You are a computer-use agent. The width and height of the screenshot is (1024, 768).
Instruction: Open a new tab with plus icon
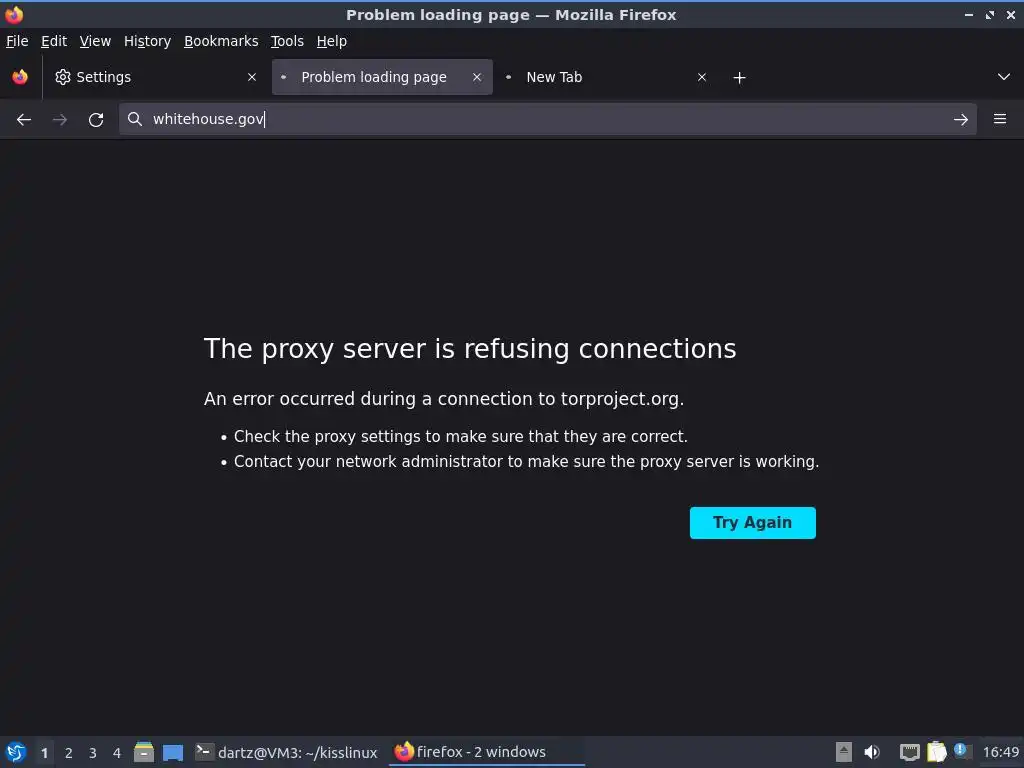739,78
